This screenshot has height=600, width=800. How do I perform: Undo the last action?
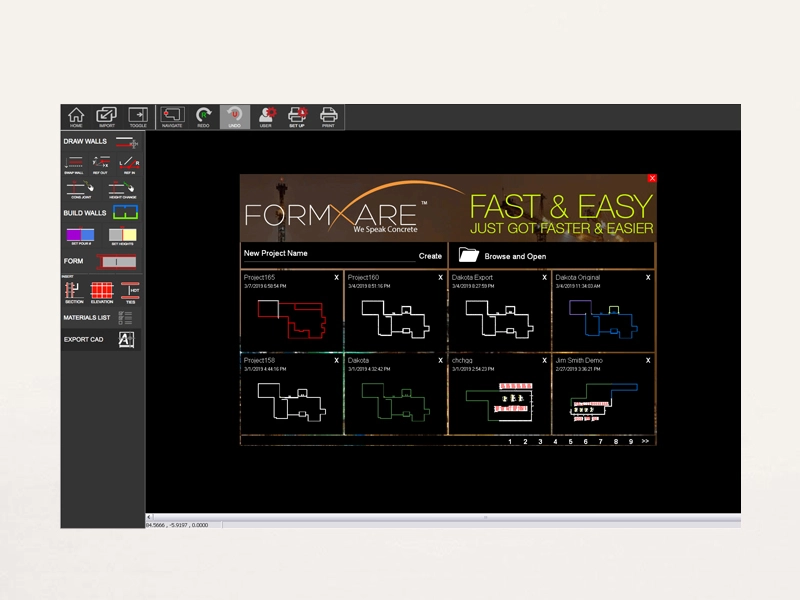[x=235, y=117]
